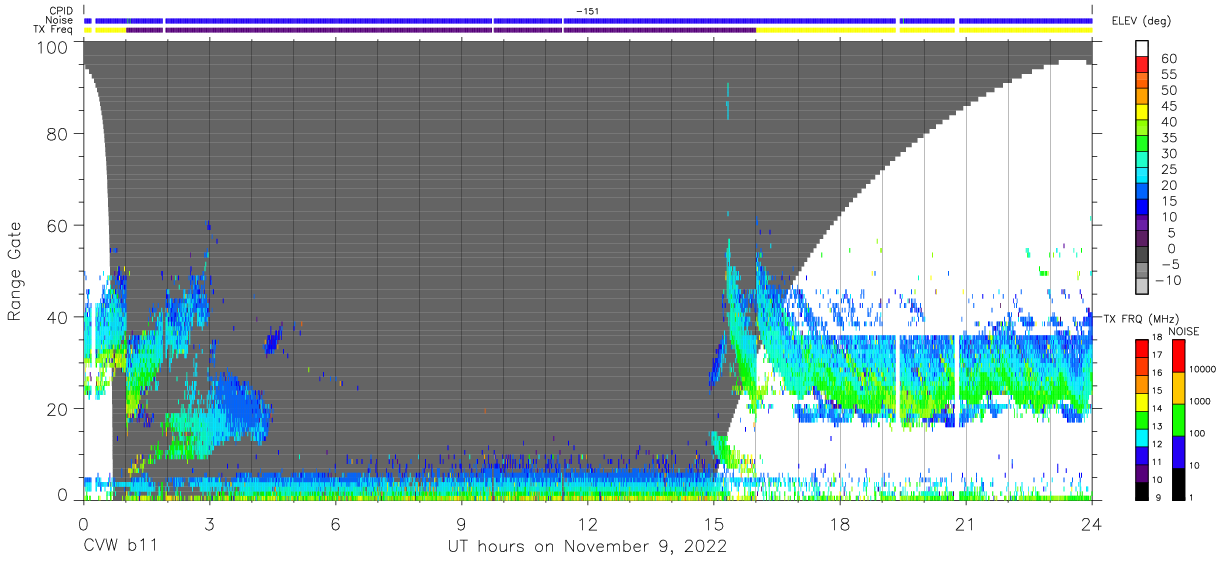The image size is (1228, 567).
Task: Click the TX Freq row label
Action: [53, 29]
